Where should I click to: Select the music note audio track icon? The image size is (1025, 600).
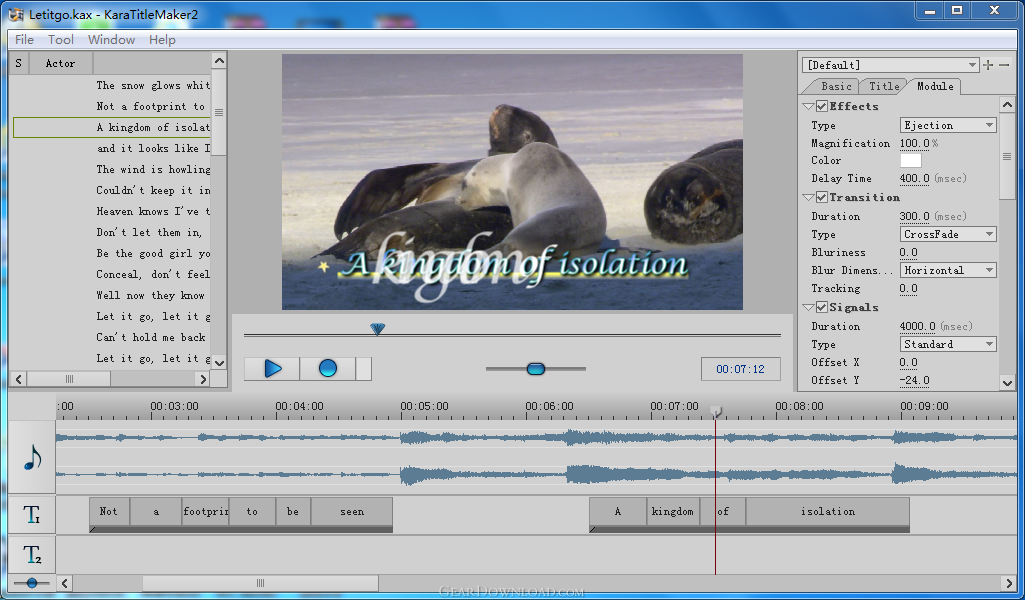(x=32, y=458)
